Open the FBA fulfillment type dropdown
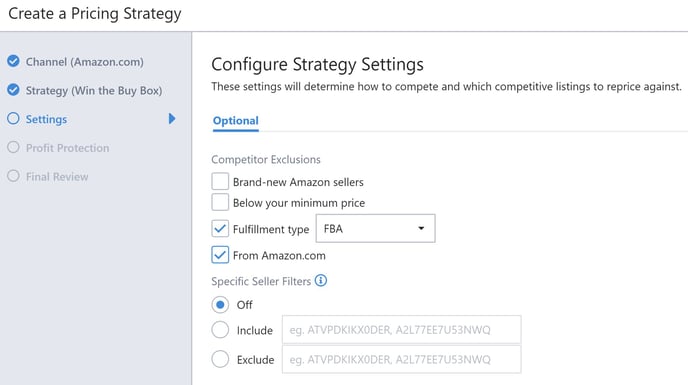The image size is (688, 385). tap(376, 228)
